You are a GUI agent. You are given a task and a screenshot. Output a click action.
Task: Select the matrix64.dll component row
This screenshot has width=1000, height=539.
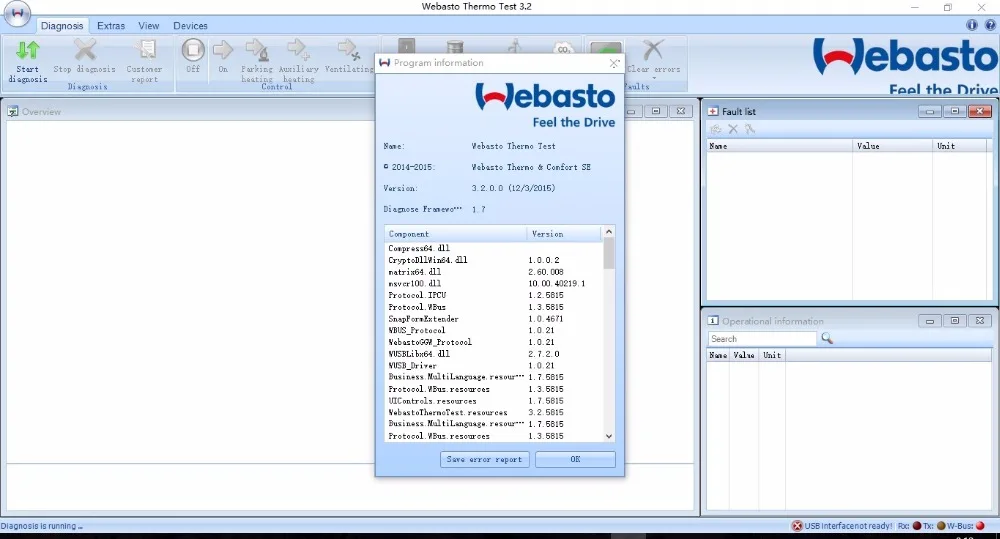pyautogui.click(x=494, y=272)
